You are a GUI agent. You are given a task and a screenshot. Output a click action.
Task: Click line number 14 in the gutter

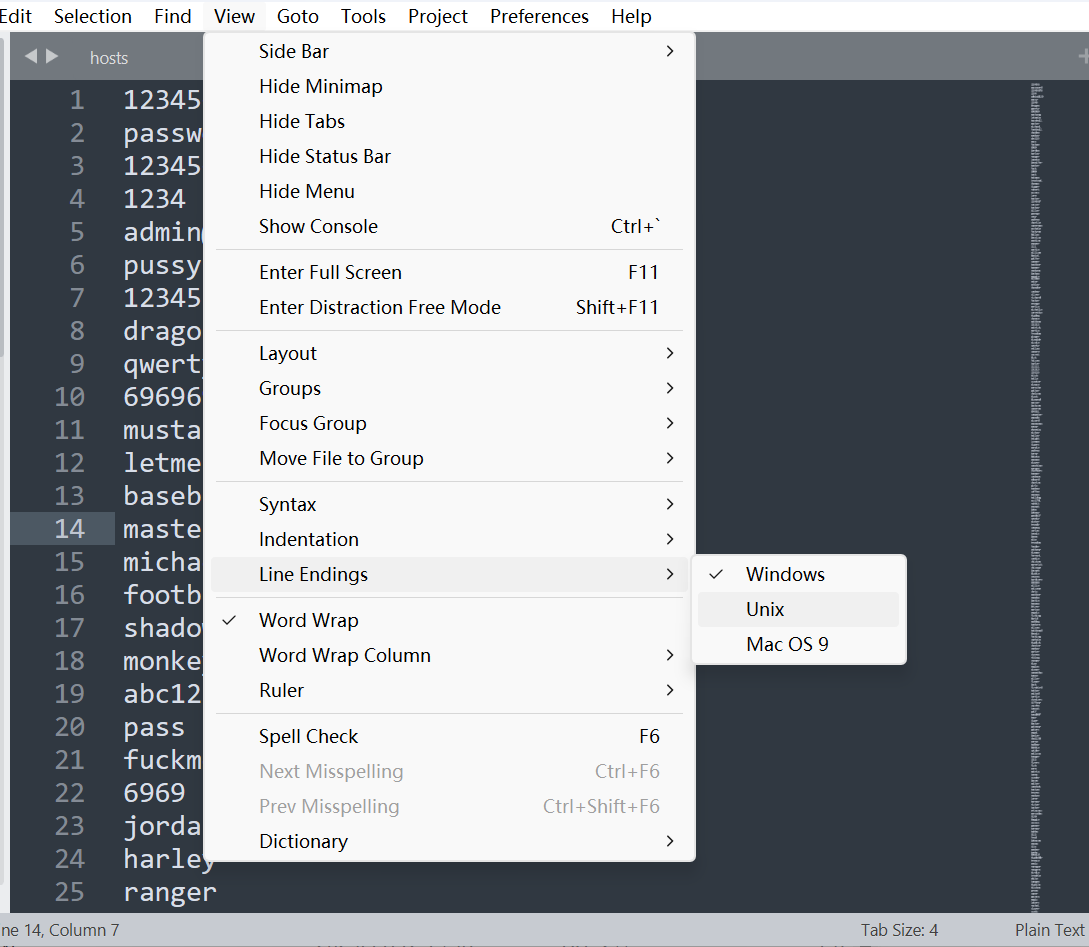[x=69, y=528]
